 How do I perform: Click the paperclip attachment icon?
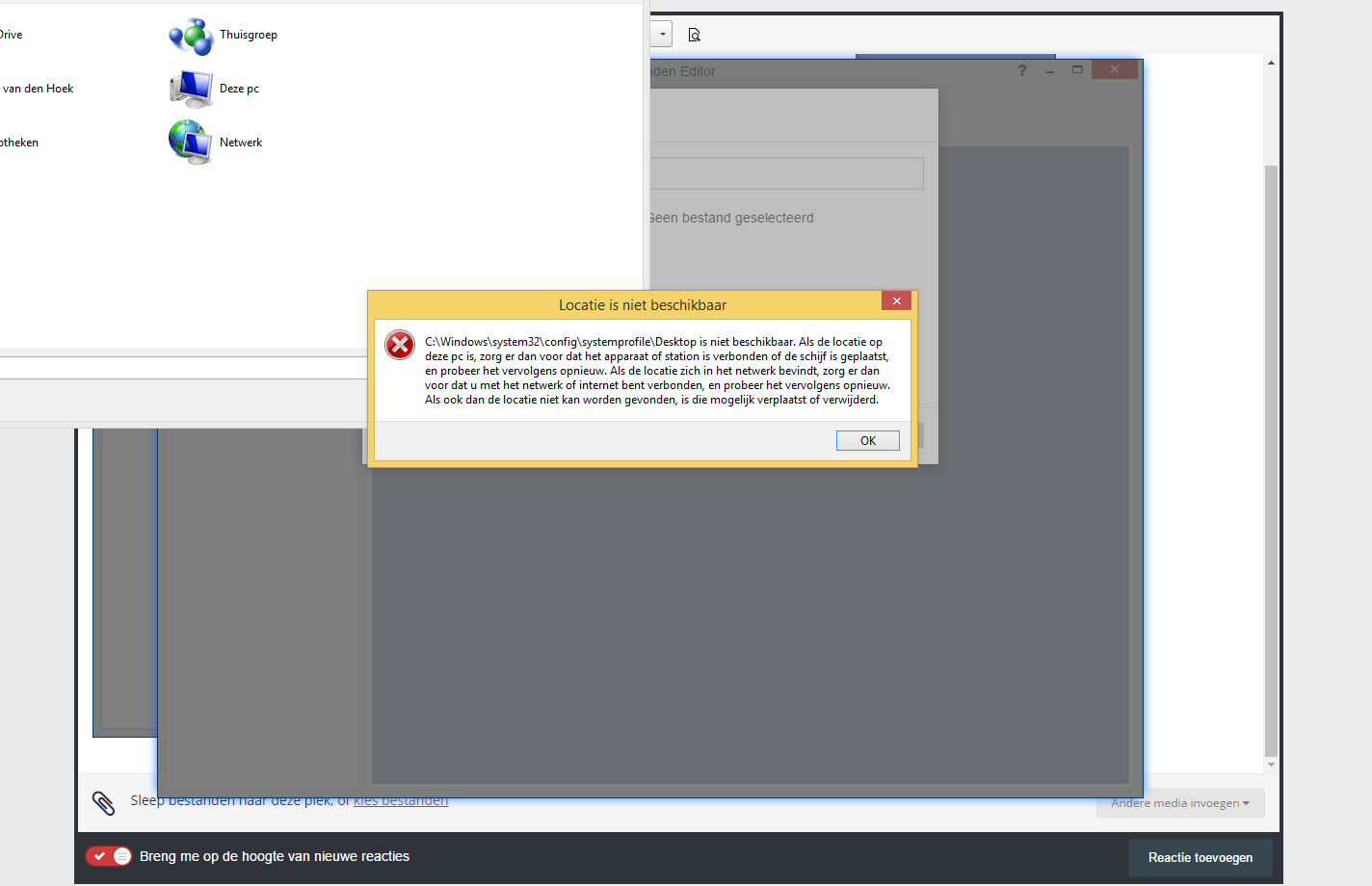pos(103,803)
